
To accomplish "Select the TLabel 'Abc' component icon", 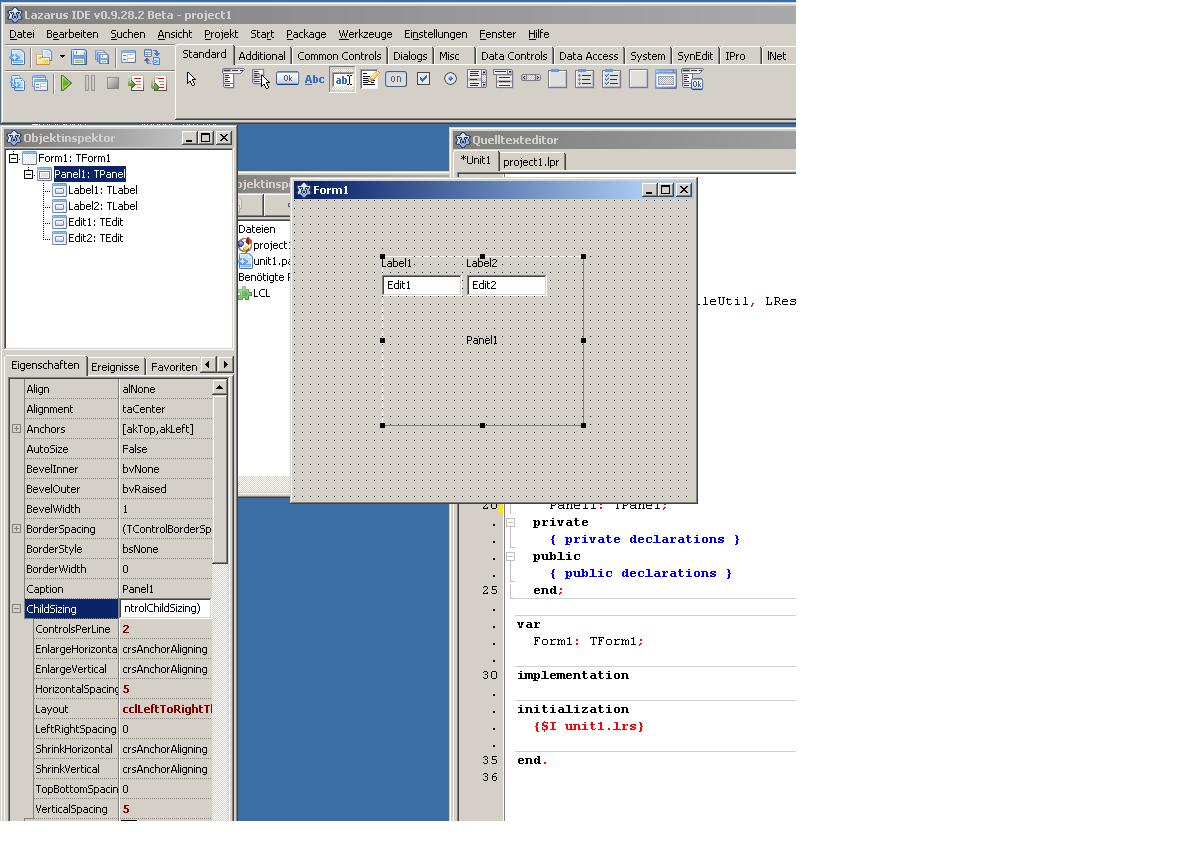I will pos(314,79).
